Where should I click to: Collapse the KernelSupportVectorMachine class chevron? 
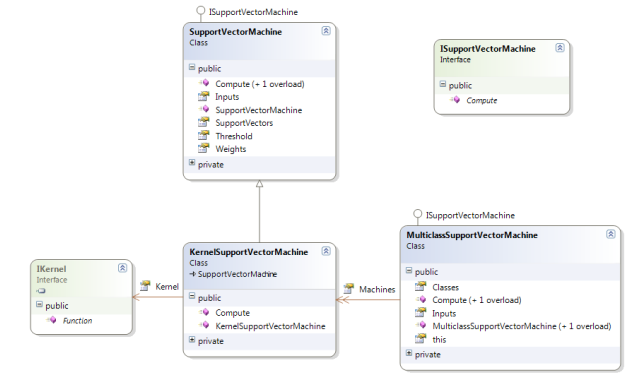point(326,251)
